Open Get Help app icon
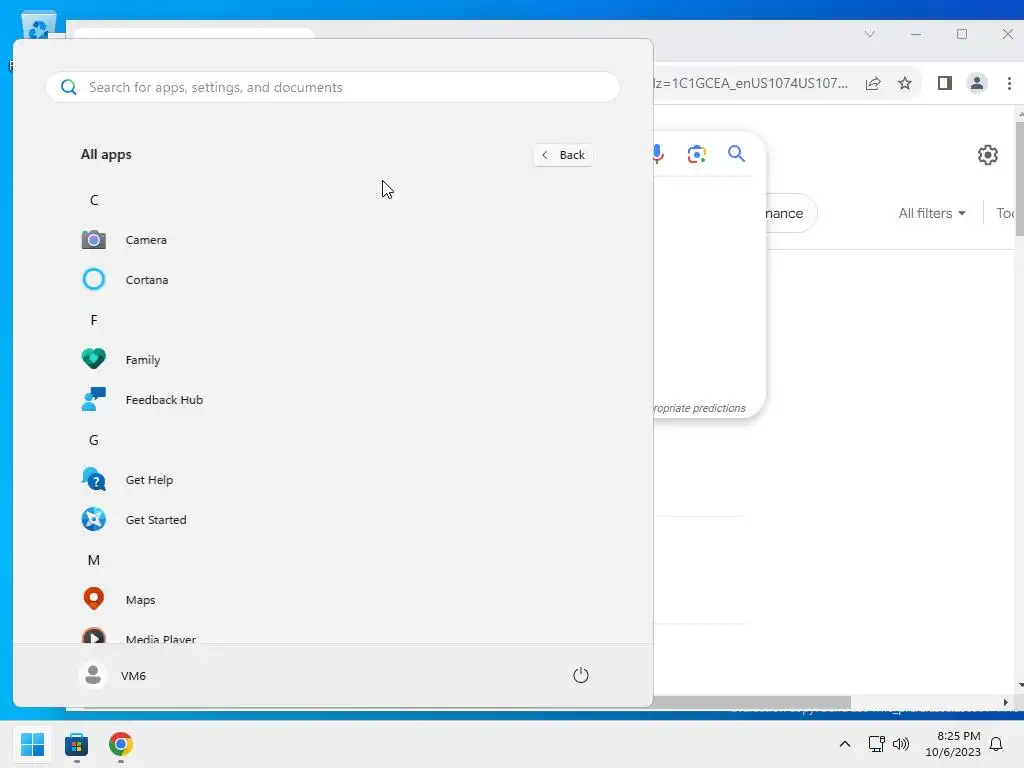The width and height of the screenshot is (1024, 768). click(x=93, y=479)
